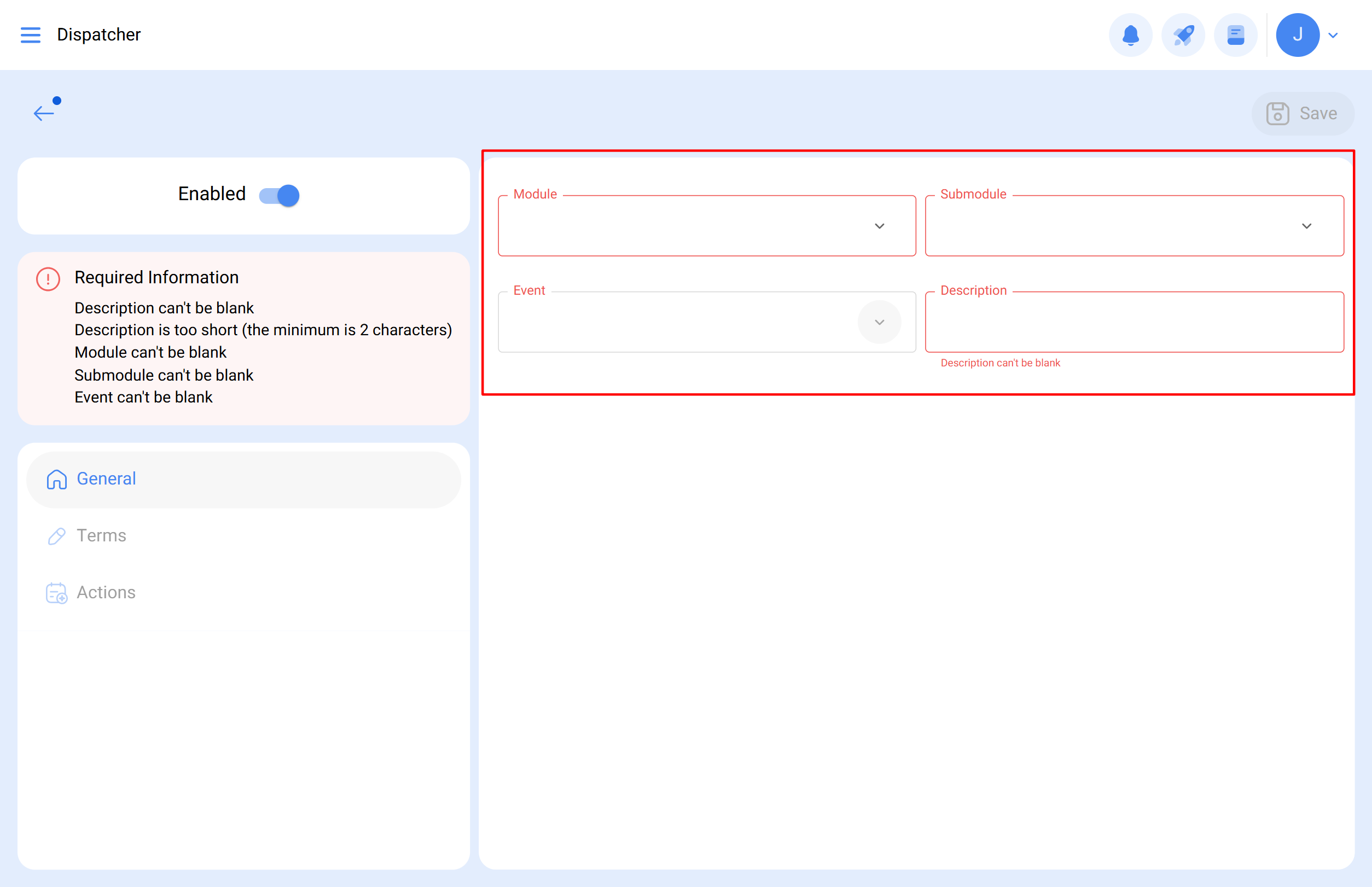Open the Actions section
This screenshot has width=1372, height=887.
(x=106, y=593)
